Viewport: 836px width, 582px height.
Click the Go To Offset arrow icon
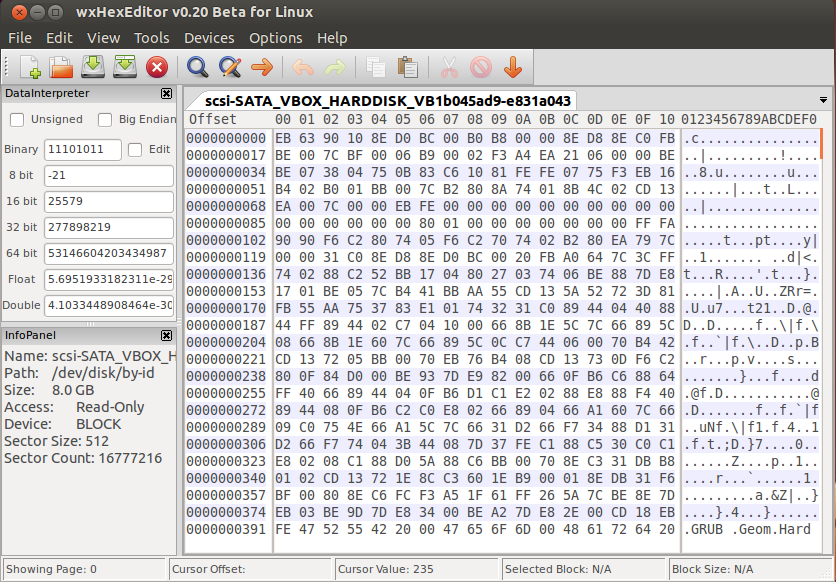coord(262,67)
